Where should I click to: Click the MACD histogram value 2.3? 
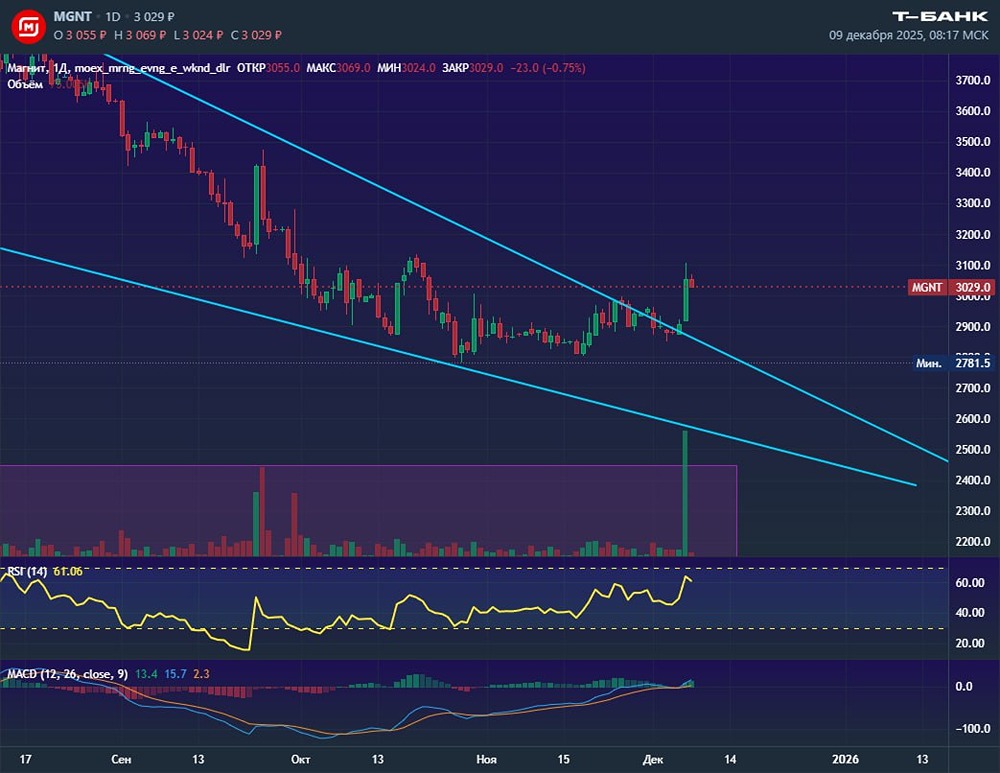201,674
